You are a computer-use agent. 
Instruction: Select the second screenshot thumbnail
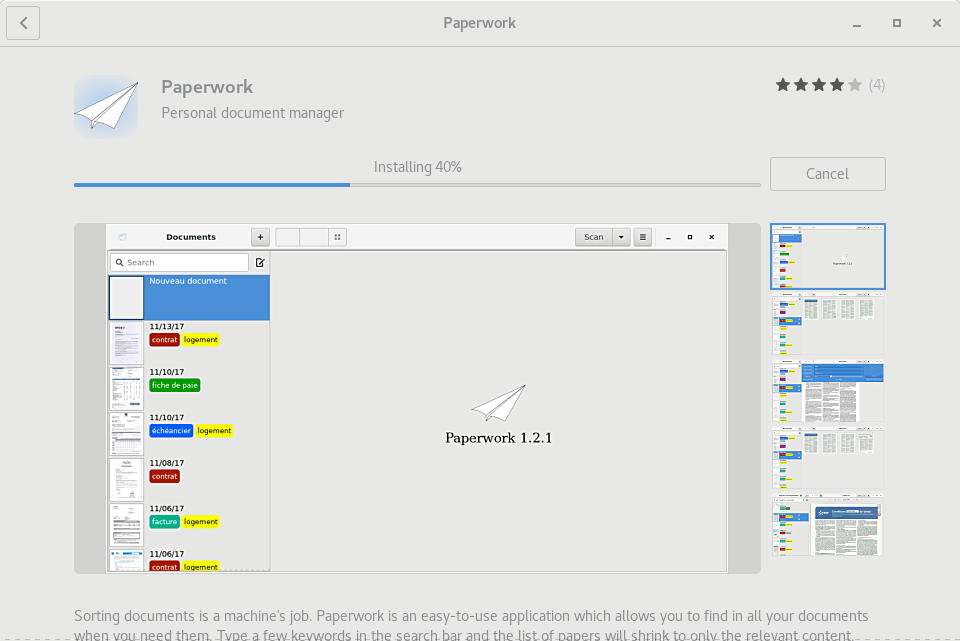(828, 324)
